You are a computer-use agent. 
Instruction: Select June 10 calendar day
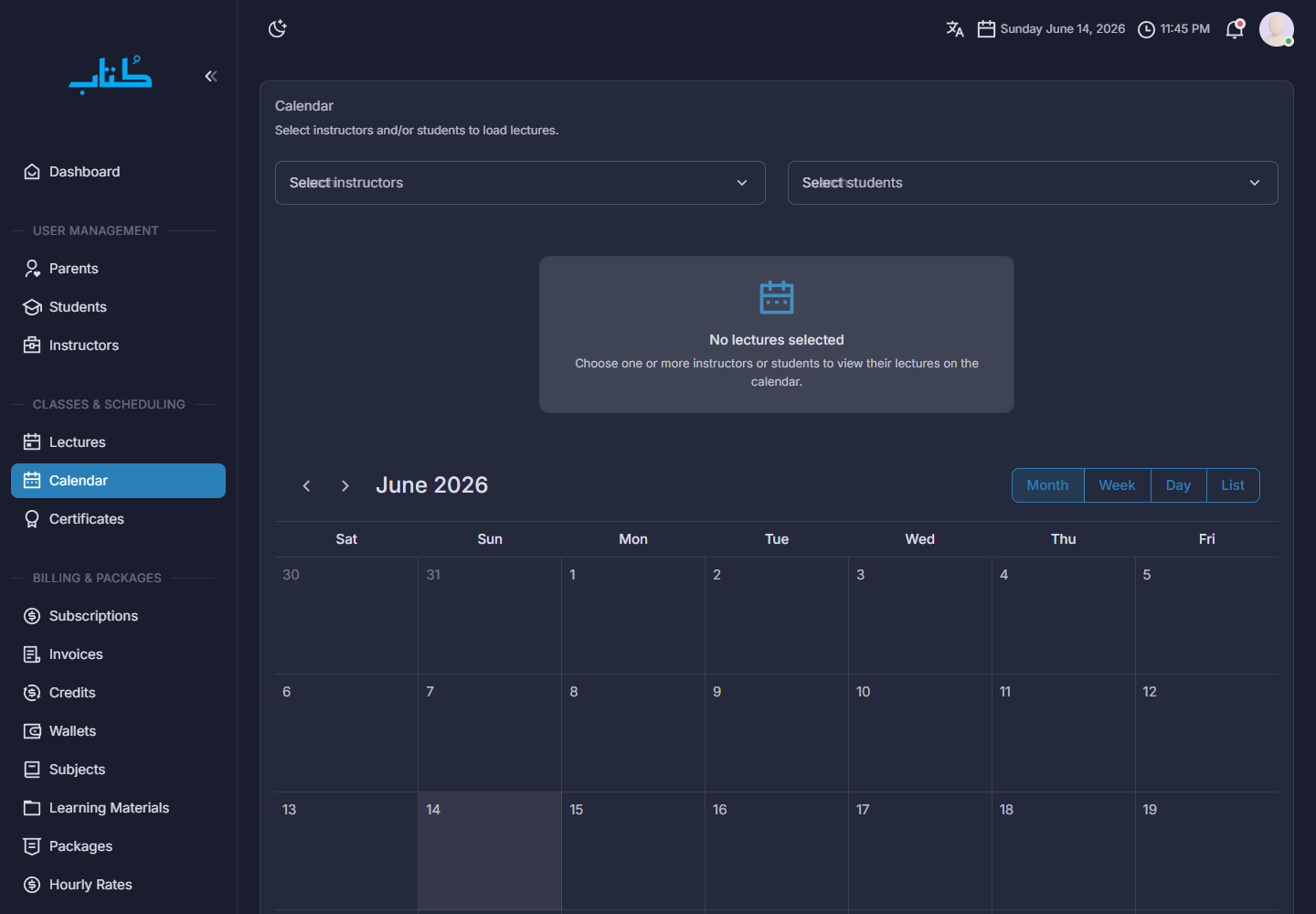[920, 733]
